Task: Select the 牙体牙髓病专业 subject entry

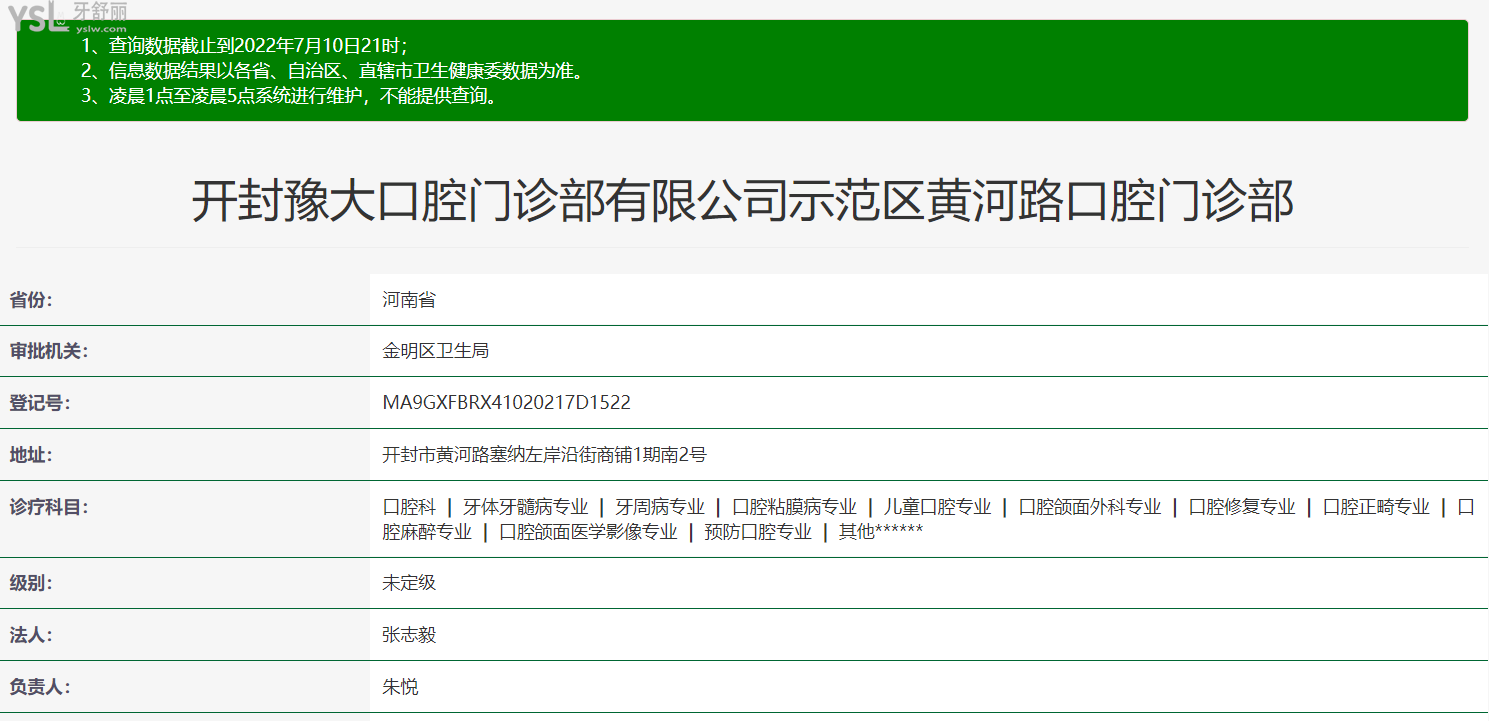Action: click(x=525, y=507)
